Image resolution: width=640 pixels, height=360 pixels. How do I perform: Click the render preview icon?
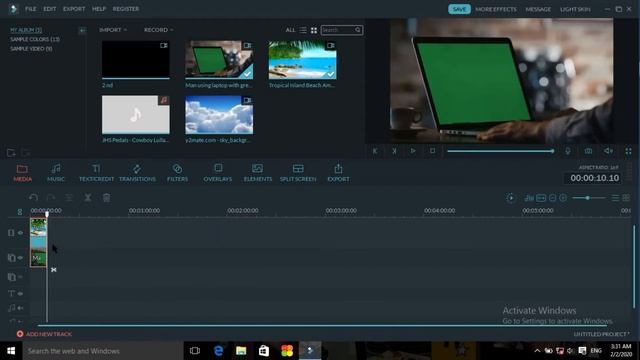pyautogui.click(x=511, y=198)
